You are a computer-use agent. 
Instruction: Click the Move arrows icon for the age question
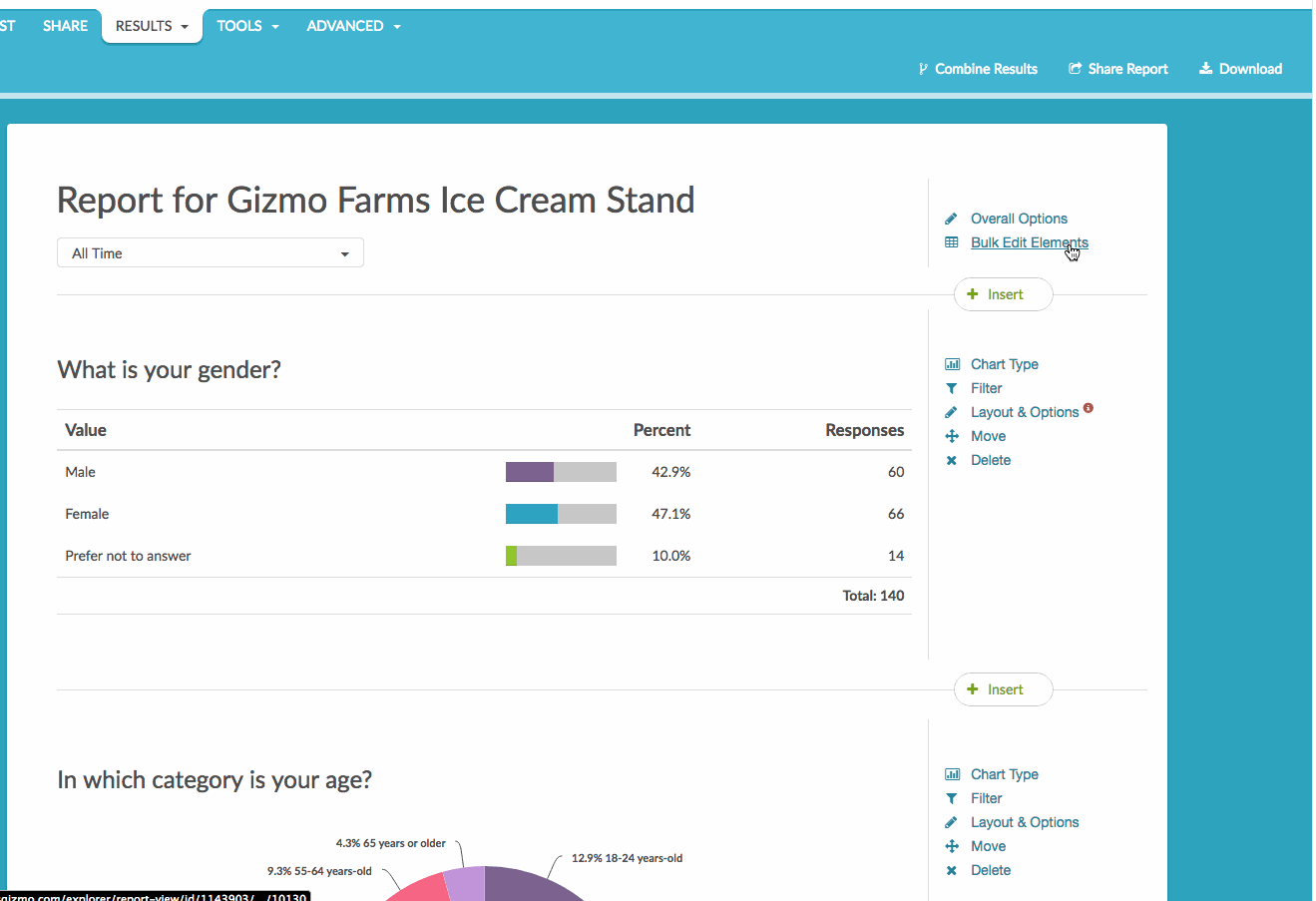[x=952, y=846]
